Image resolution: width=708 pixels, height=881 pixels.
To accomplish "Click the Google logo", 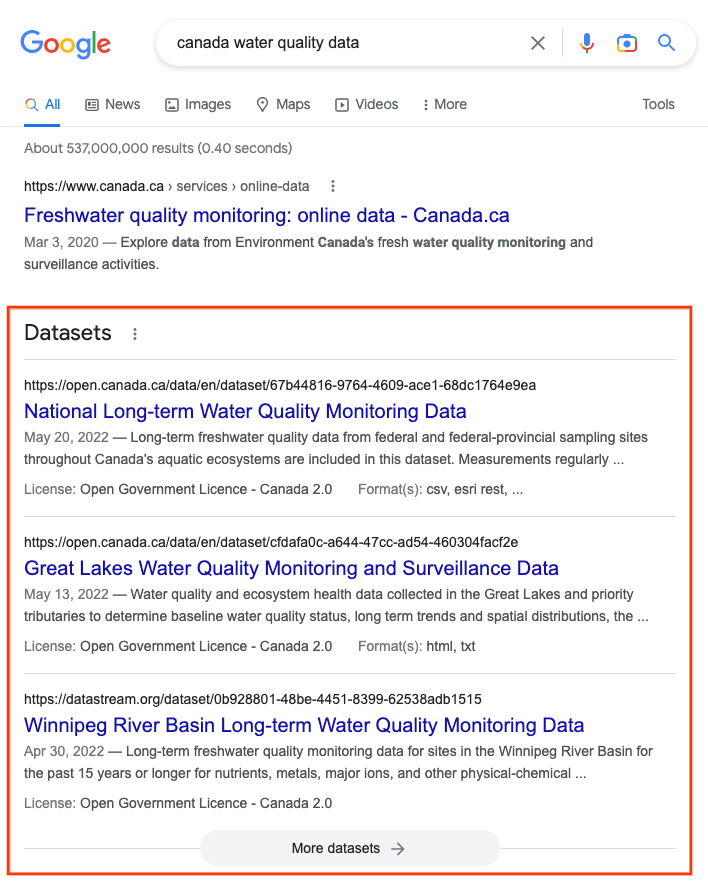I will pyautogui.click(x=66, y=44).
